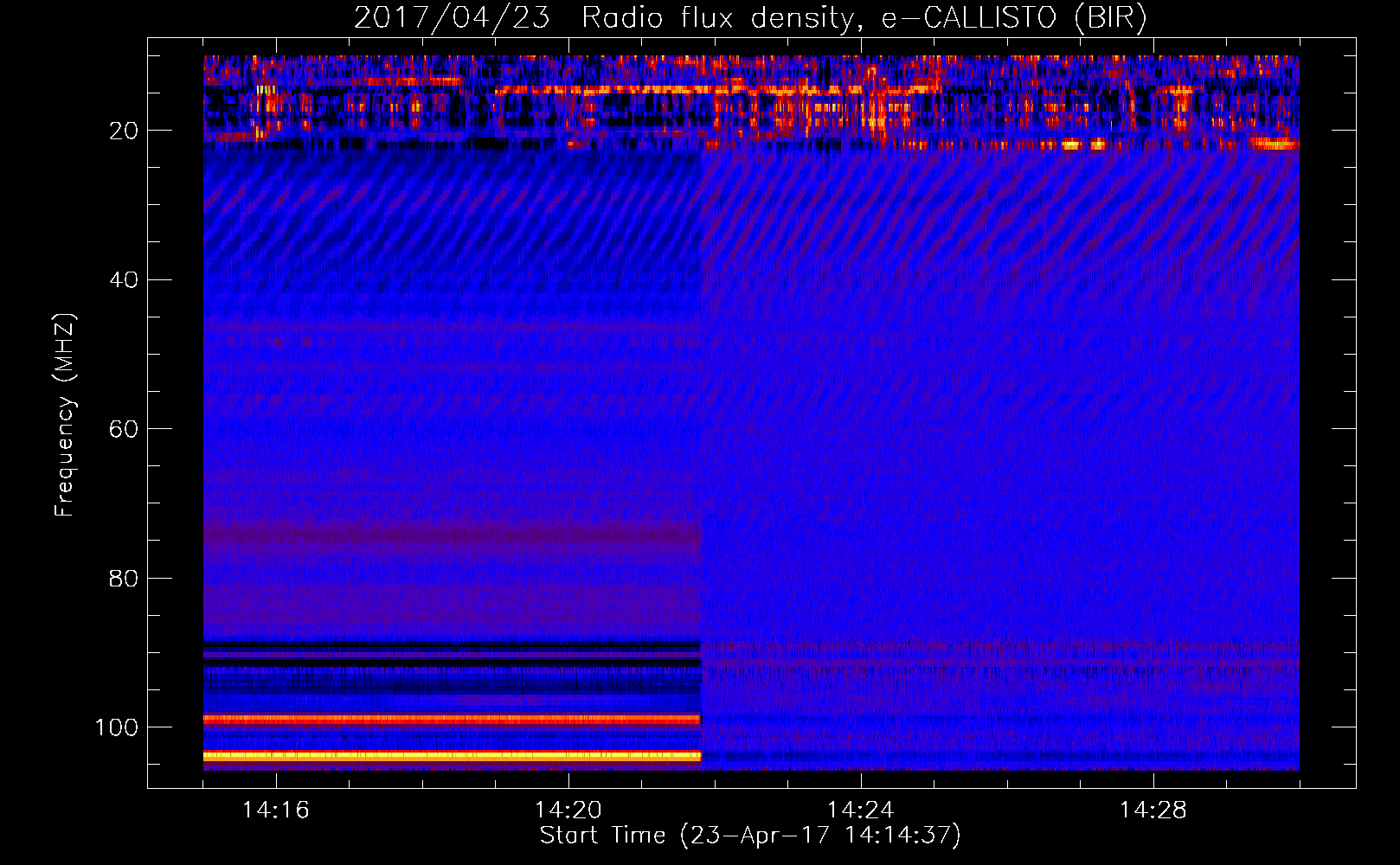
Task: Click the frequency tick label "60"
Action: (124, 429)
